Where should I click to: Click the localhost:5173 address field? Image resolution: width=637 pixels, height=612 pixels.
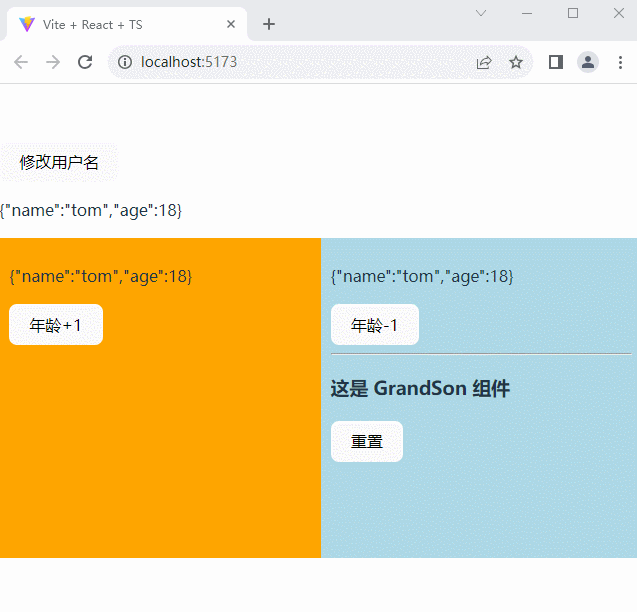[x=300, y=62]
